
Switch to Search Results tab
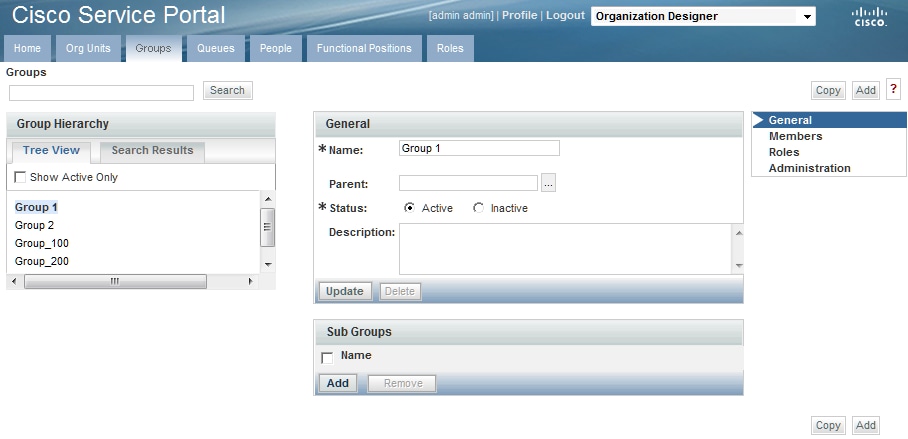152,151
